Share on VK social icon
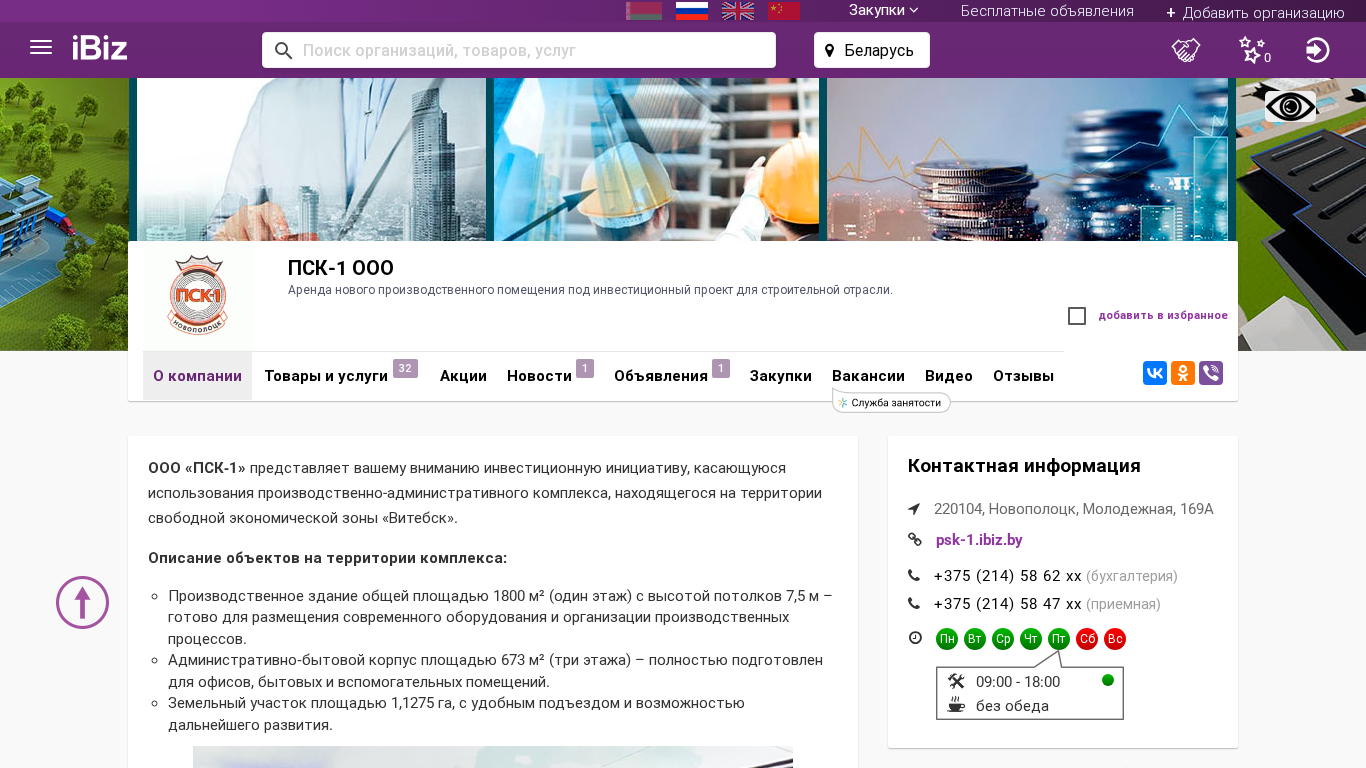Viewport: 1366px width, 768px height. point(1155,373)
